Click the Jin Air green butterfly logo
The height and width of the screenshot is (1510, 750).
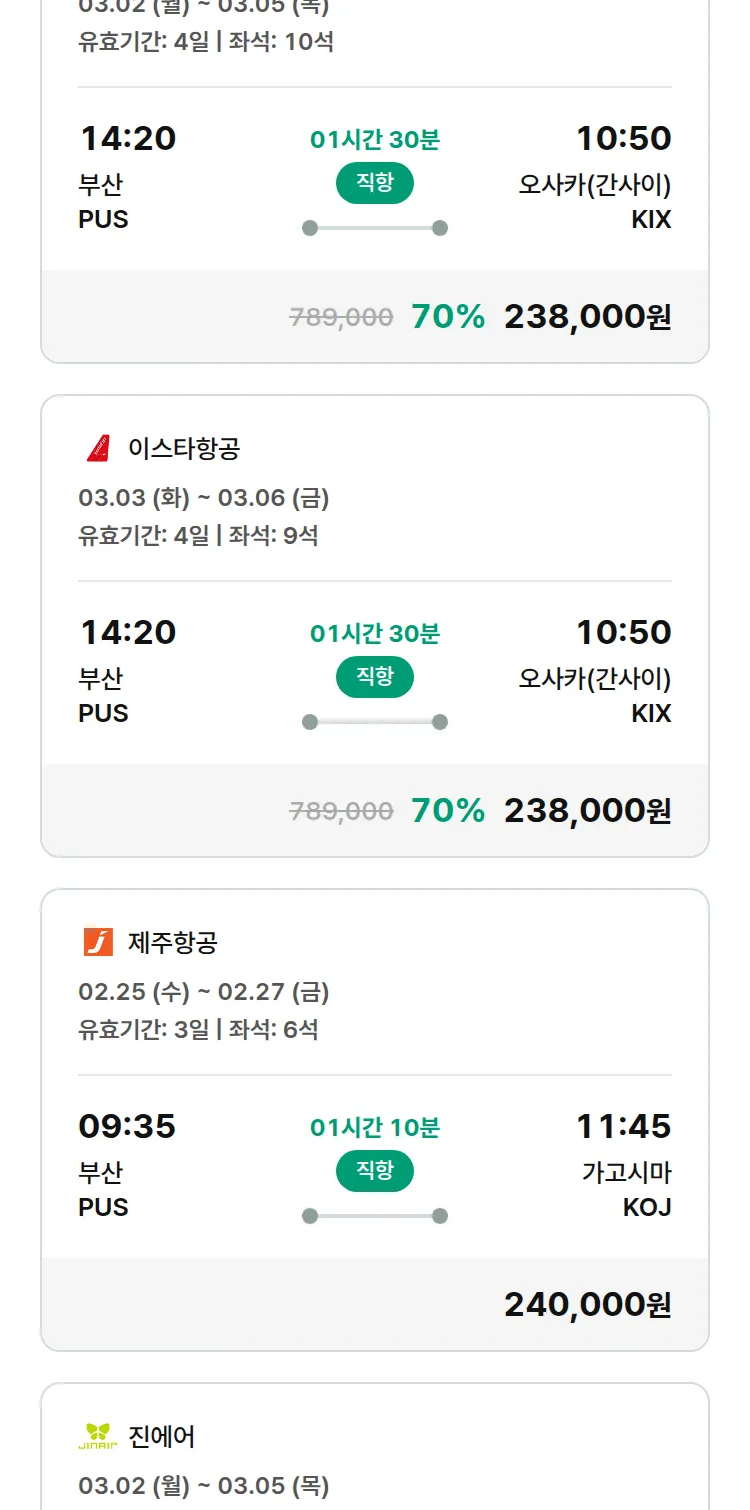click(x=98, y=1436)
